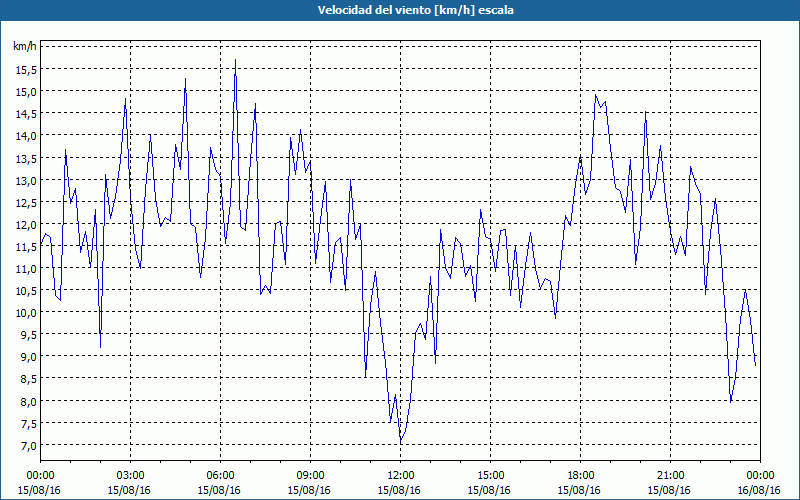This screenshot has width=800, height=500.
Task: Click the "8,0" y-axis label
Action: tap(28, 402)
